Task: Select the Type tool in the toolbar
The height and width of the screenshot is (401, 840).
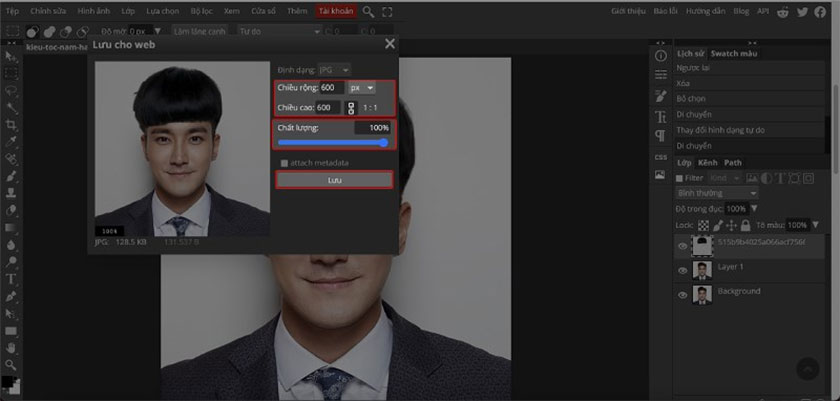Action: tap(11, 279)
